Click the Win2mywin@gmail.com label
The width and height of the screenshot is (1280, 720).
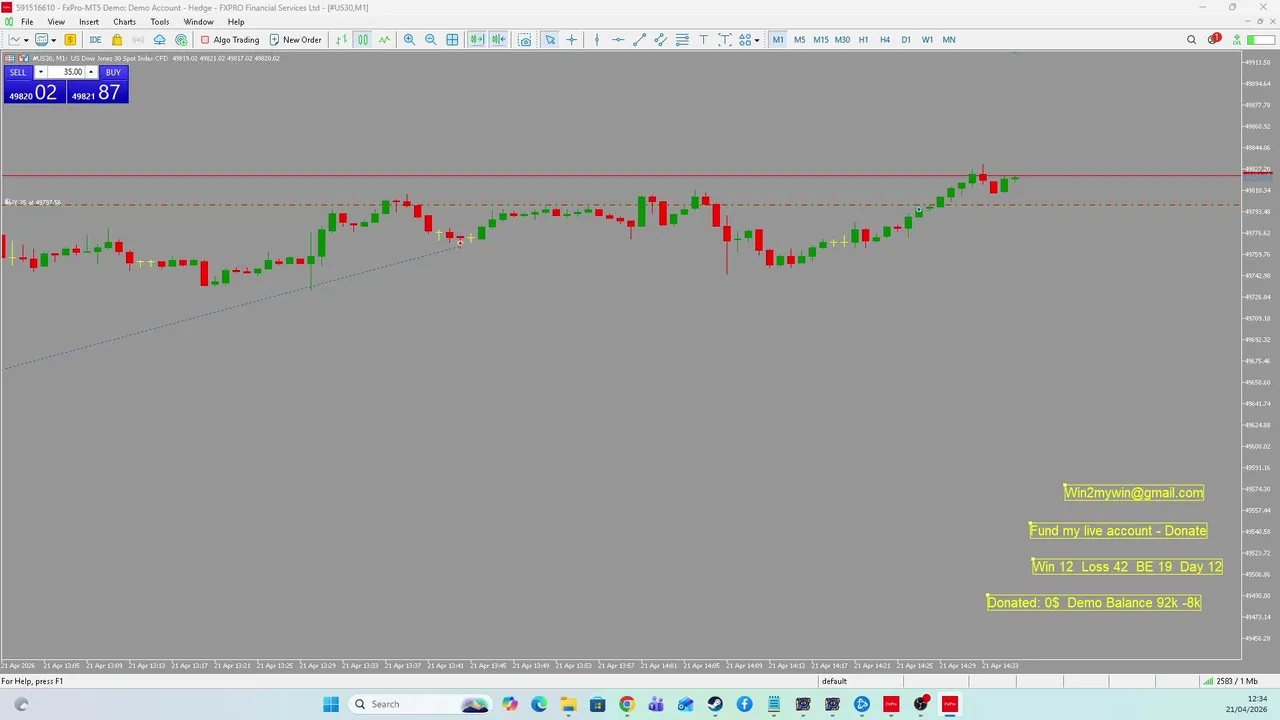point(1134,492)
